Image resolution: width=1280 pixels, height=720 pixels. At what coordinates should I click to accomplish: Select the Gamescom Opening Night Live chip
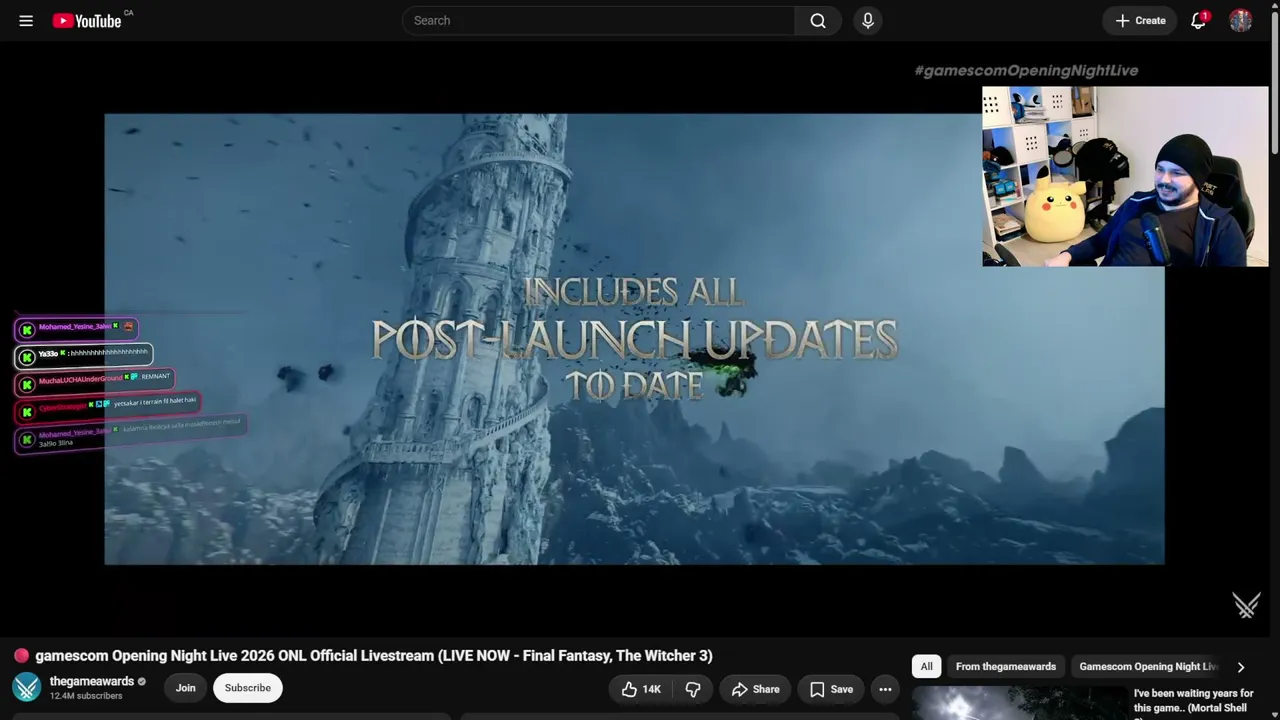coord(1148,666)
